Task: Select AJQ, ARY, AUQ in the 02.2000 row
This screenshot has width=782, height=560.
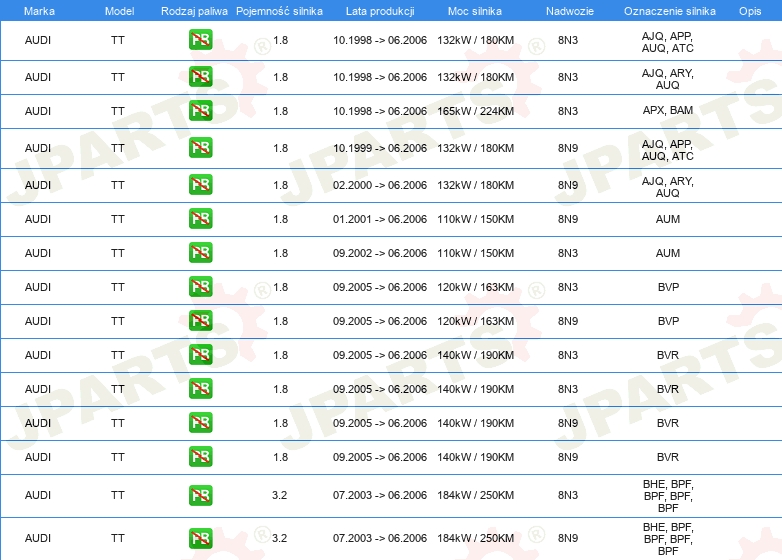Action: click(x=668, y=187)
